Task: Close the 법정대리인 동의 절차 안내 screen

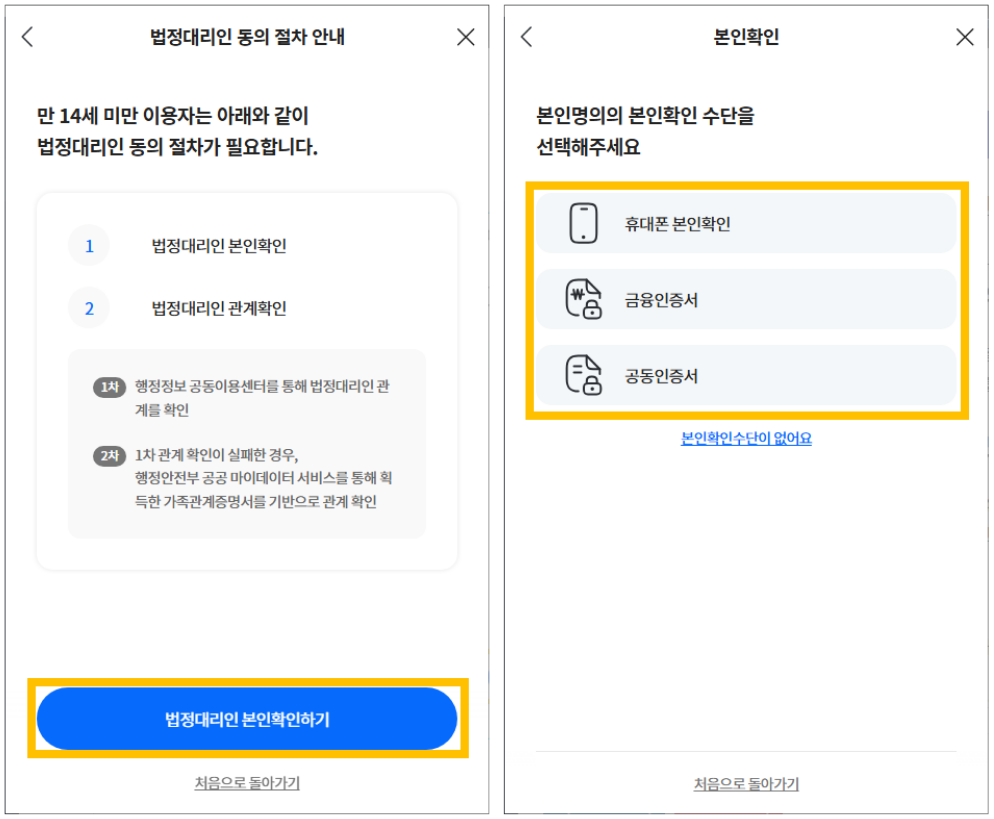Action: (x=465, y=38)
